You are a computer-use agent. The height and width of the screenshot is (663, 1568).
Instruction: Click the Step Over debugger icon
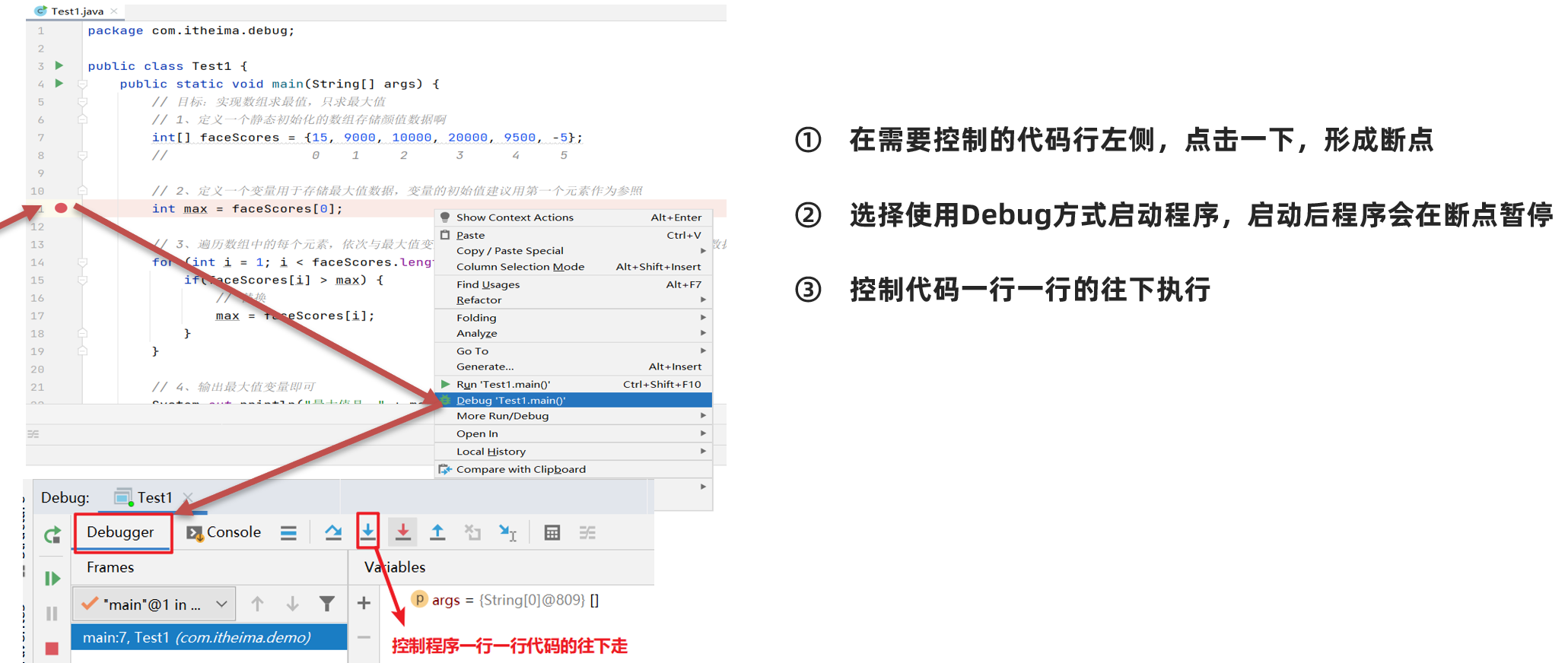333,532
